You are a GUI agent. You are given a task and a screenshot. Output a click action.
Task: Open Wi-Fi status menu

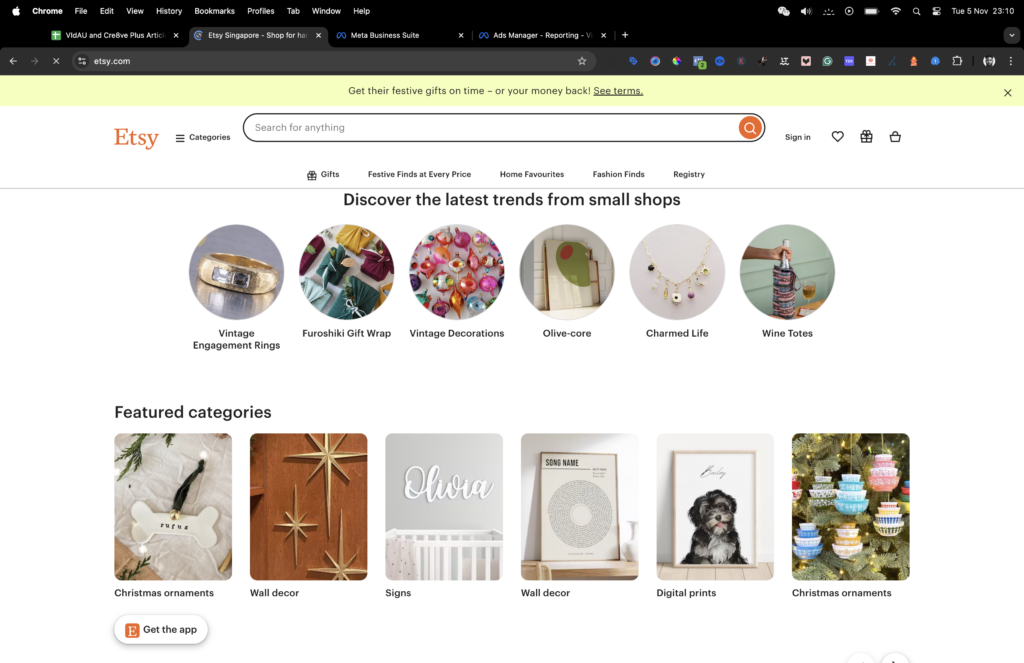895,11
